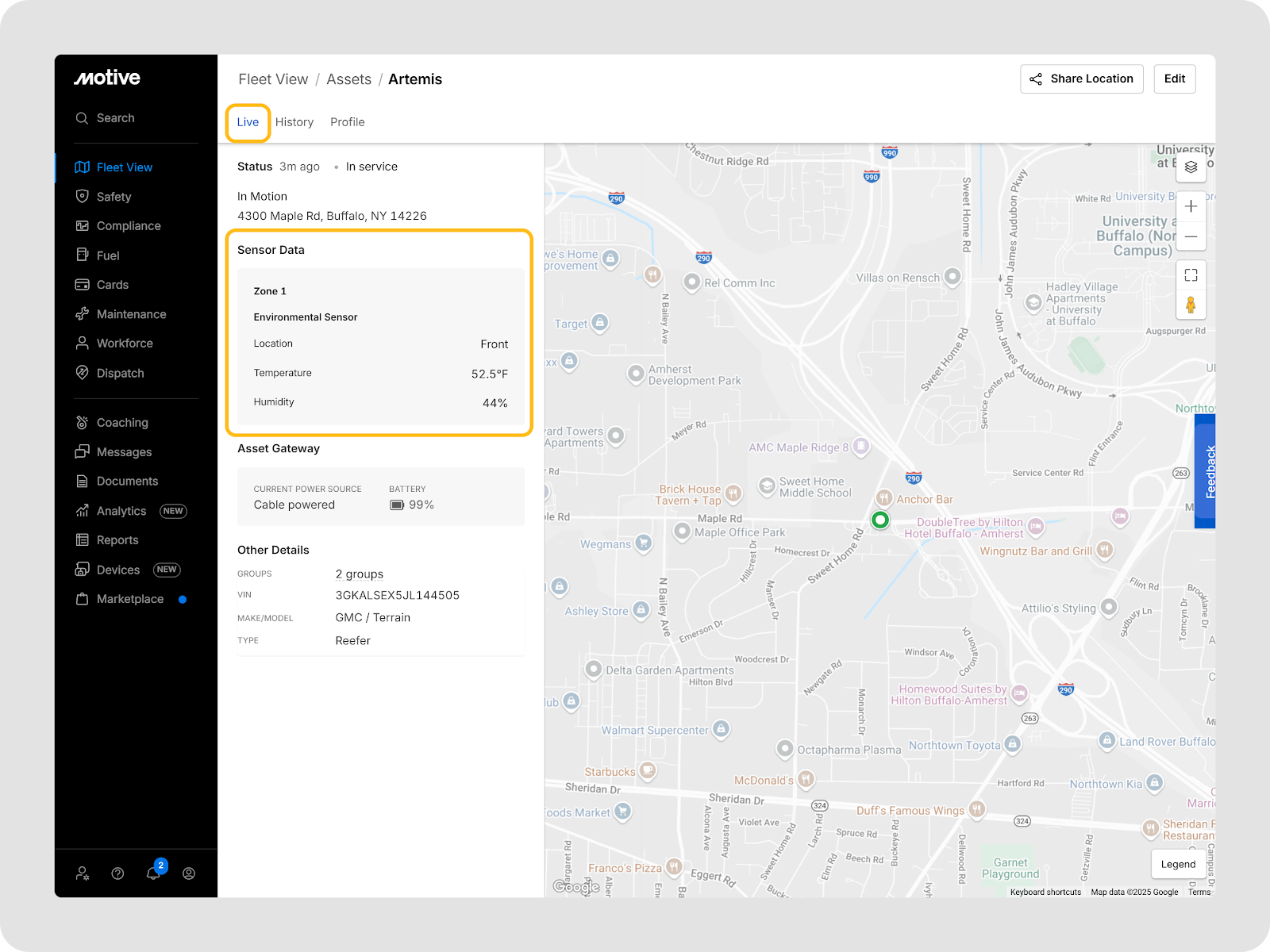Open the map layers icon
The height and width of the screenshot is (952, 1270).
(x=1191, y=167)
